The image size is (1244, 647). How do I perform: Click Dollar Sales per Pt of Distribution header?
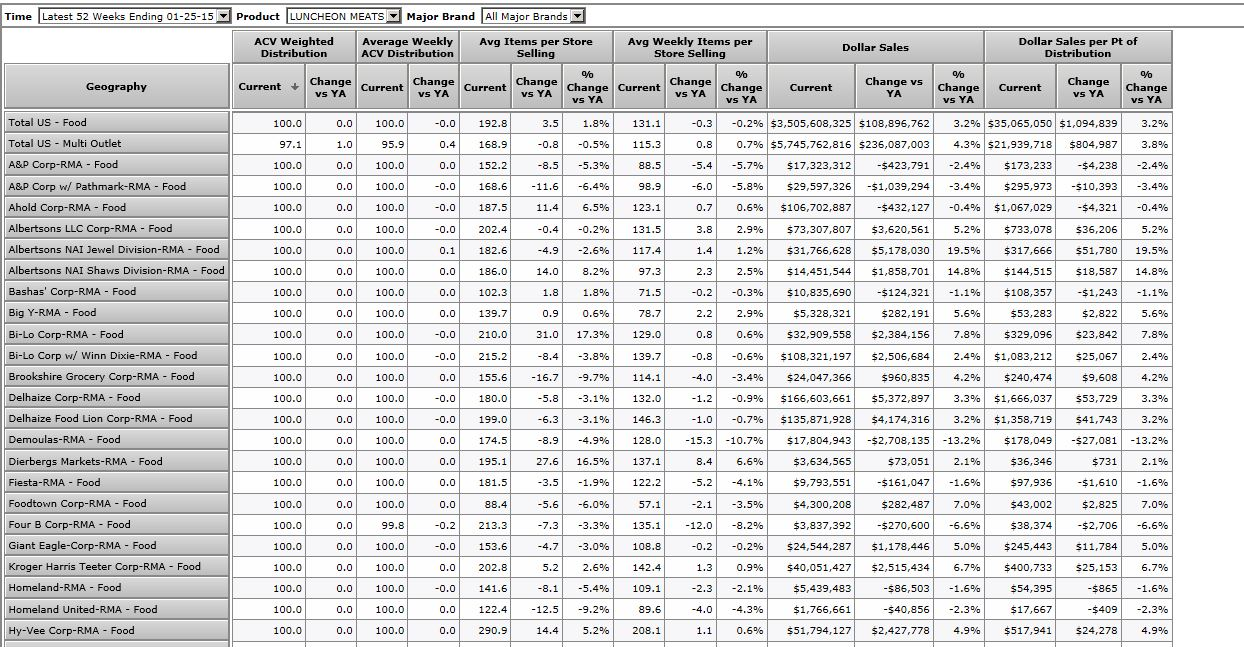[x=1077, y=47]
